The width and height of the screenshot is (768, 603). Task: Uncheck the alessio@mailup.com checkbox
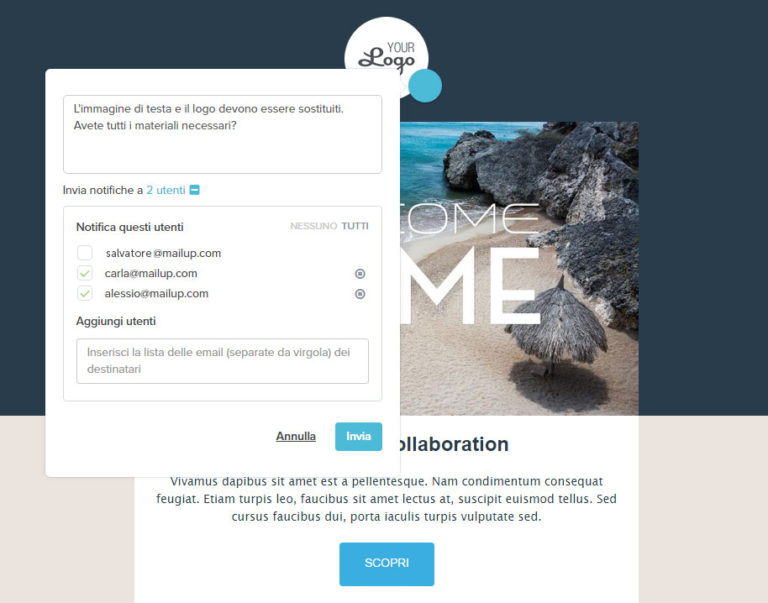[x=85, y=293]
